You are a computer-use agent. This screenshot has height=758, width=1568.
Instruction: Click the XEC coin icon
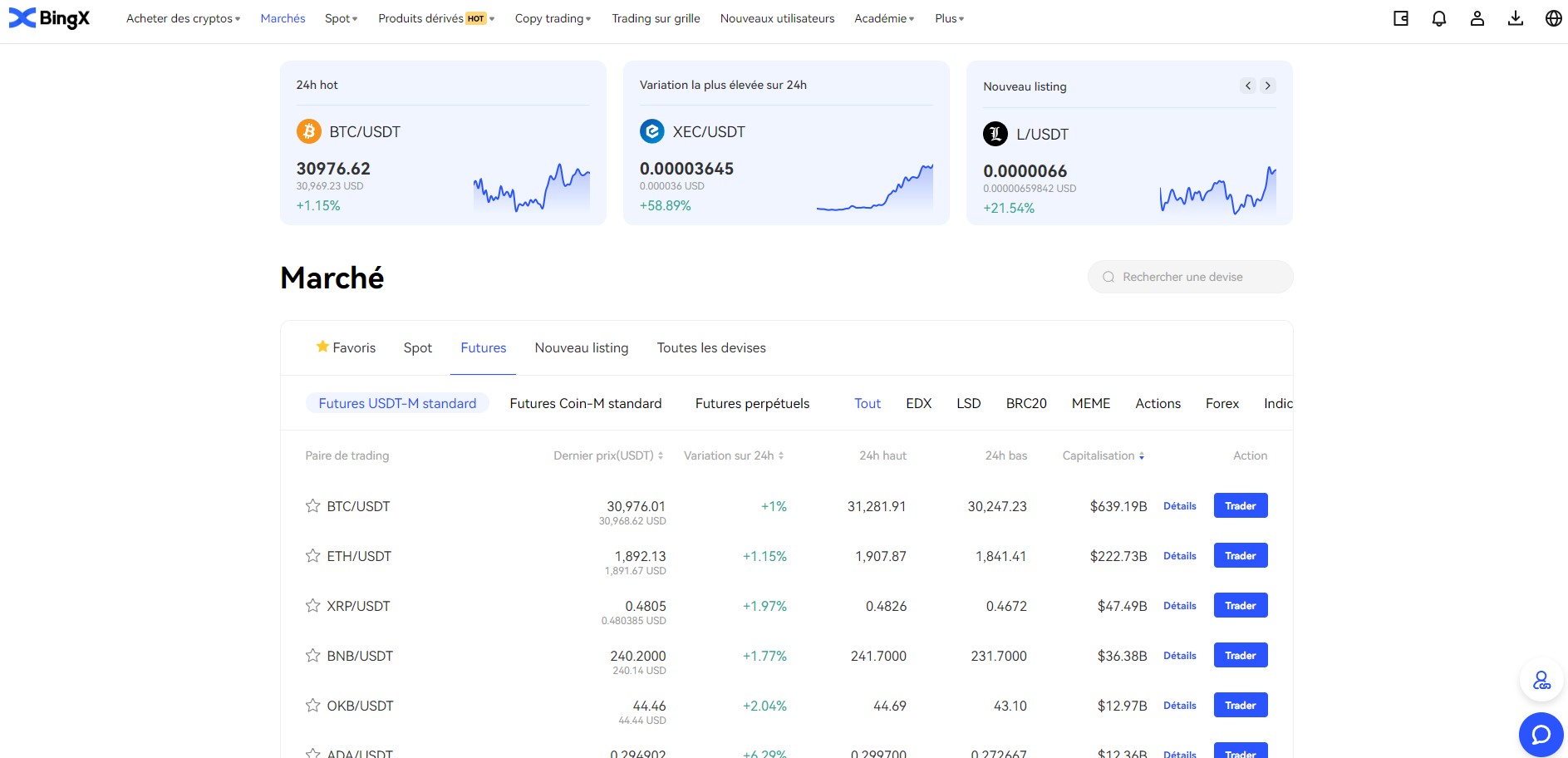point(652,131)
